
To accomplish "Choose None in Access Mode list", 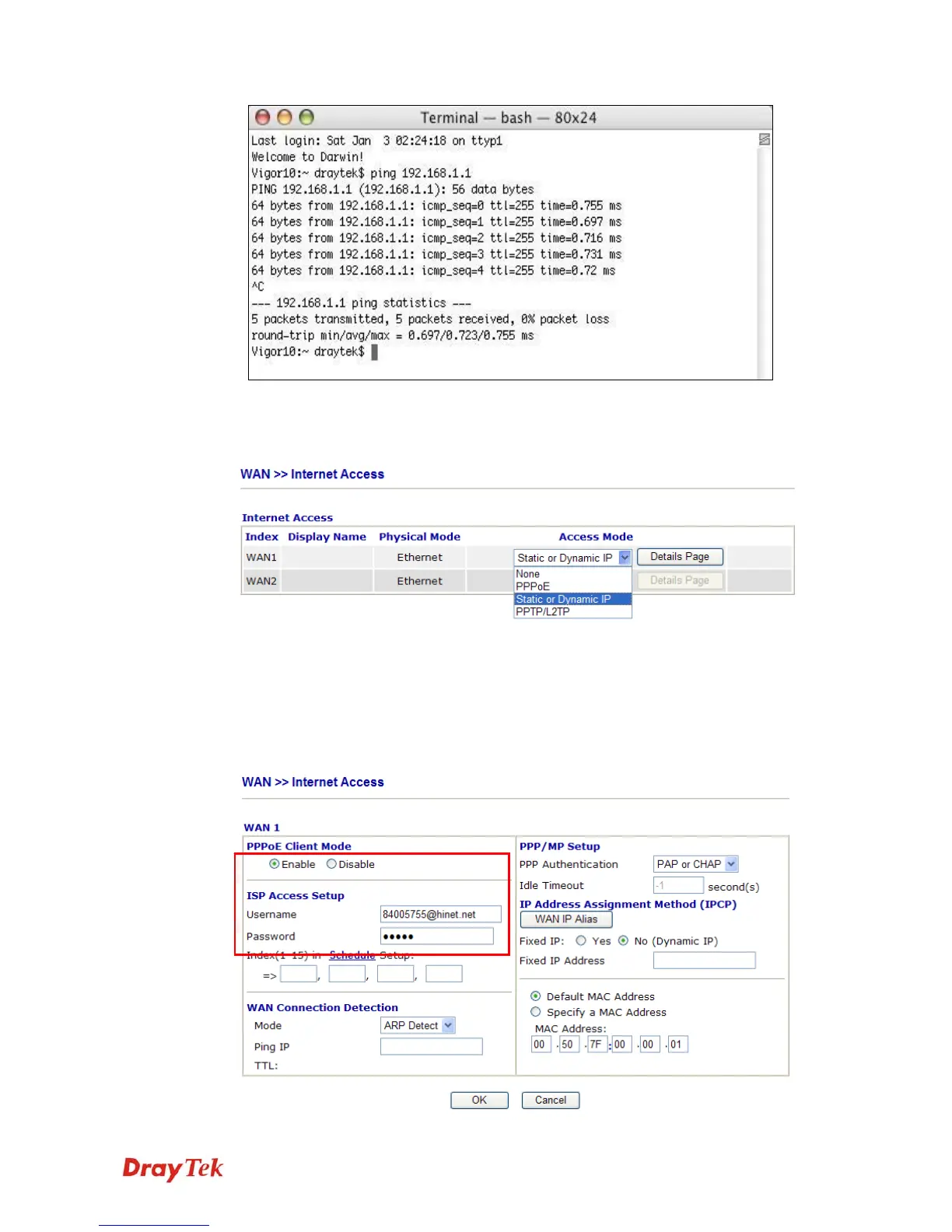I will (527, 574).
